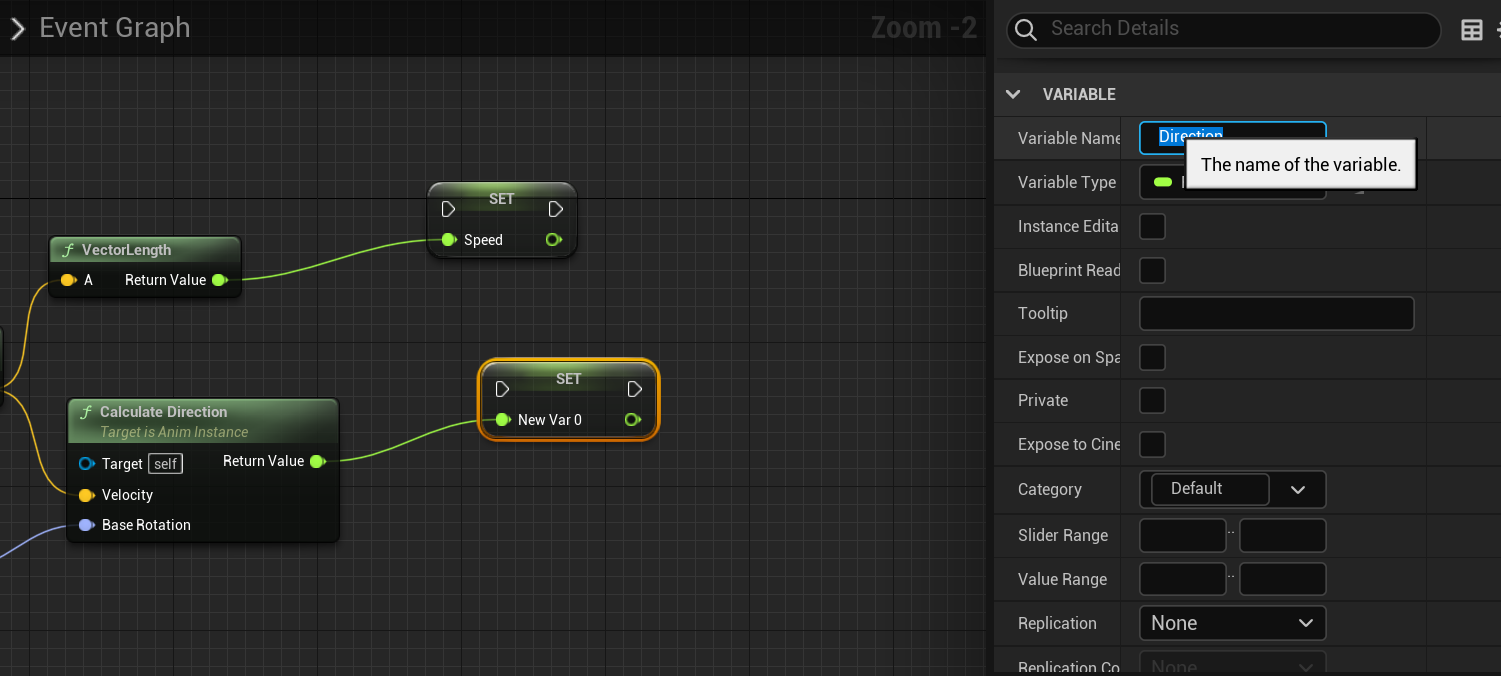Image resolution: width=1501 pixels, height=676 pixels.
Task: Click the Speed SET node green output pin
Action: pos(553,240)
